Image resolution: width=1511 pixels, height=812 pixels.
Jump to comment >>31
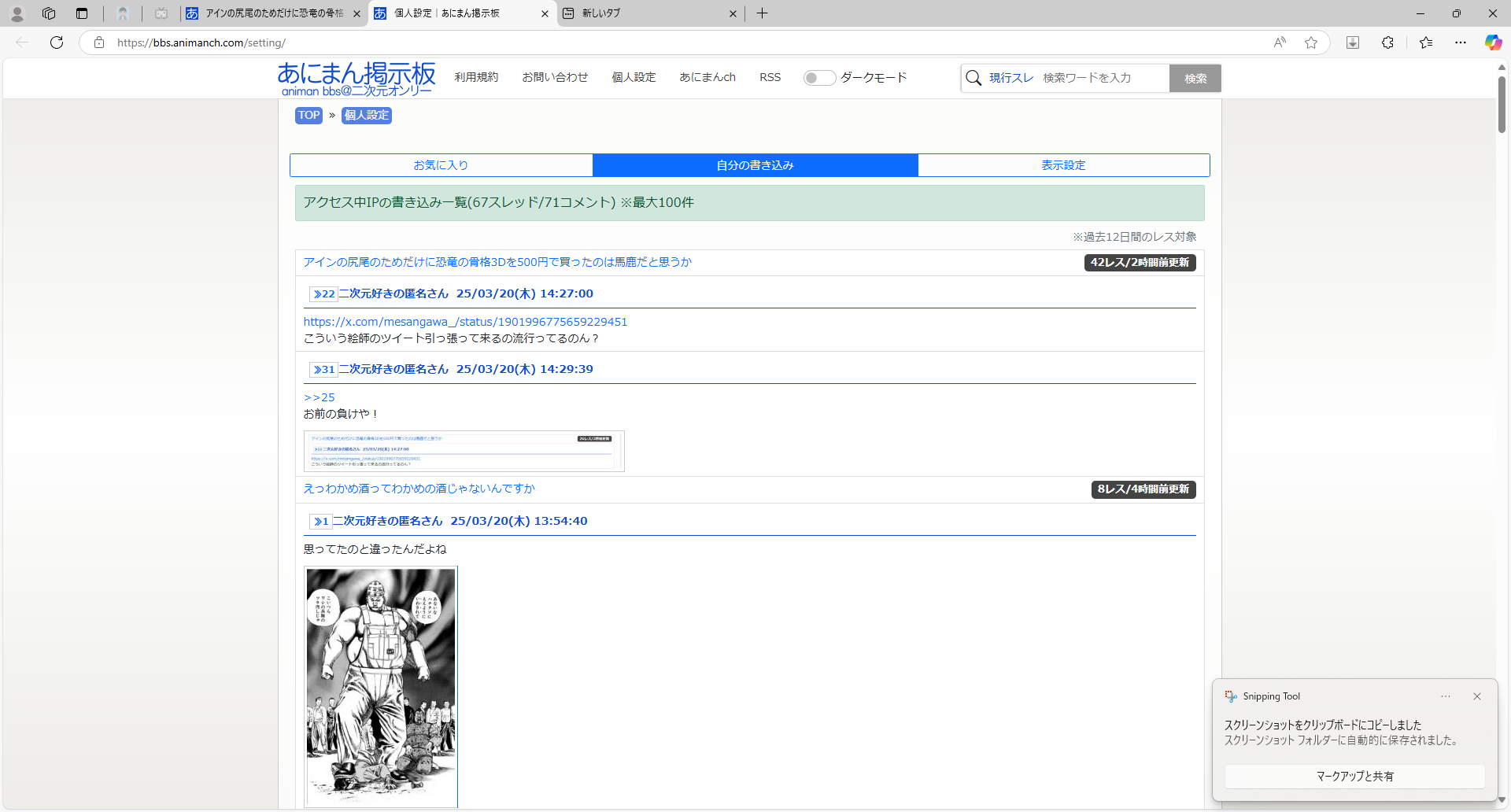(323, 370)
